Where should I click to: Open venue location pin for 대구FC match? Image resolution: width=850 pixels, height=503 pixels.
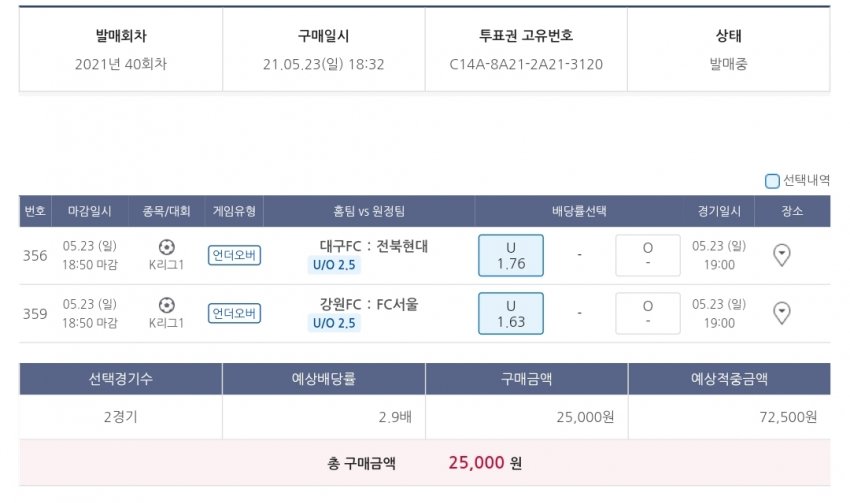(782, 256)
